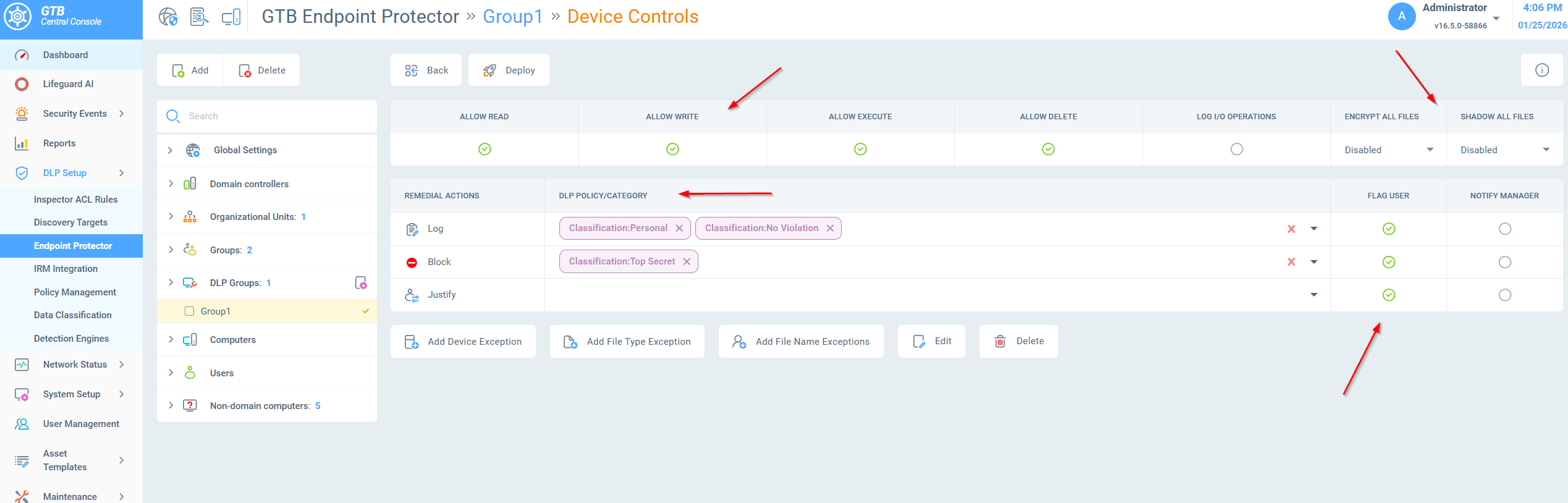
Task: Toggle Flag User for the Block row
Action: click(x=1389, y=262)
